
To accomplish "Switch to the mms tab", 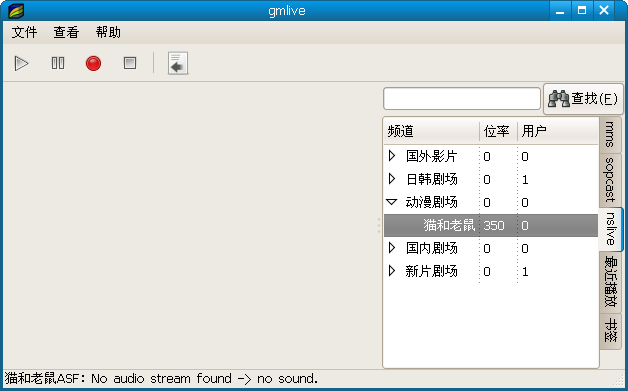I will coord(610,135).
